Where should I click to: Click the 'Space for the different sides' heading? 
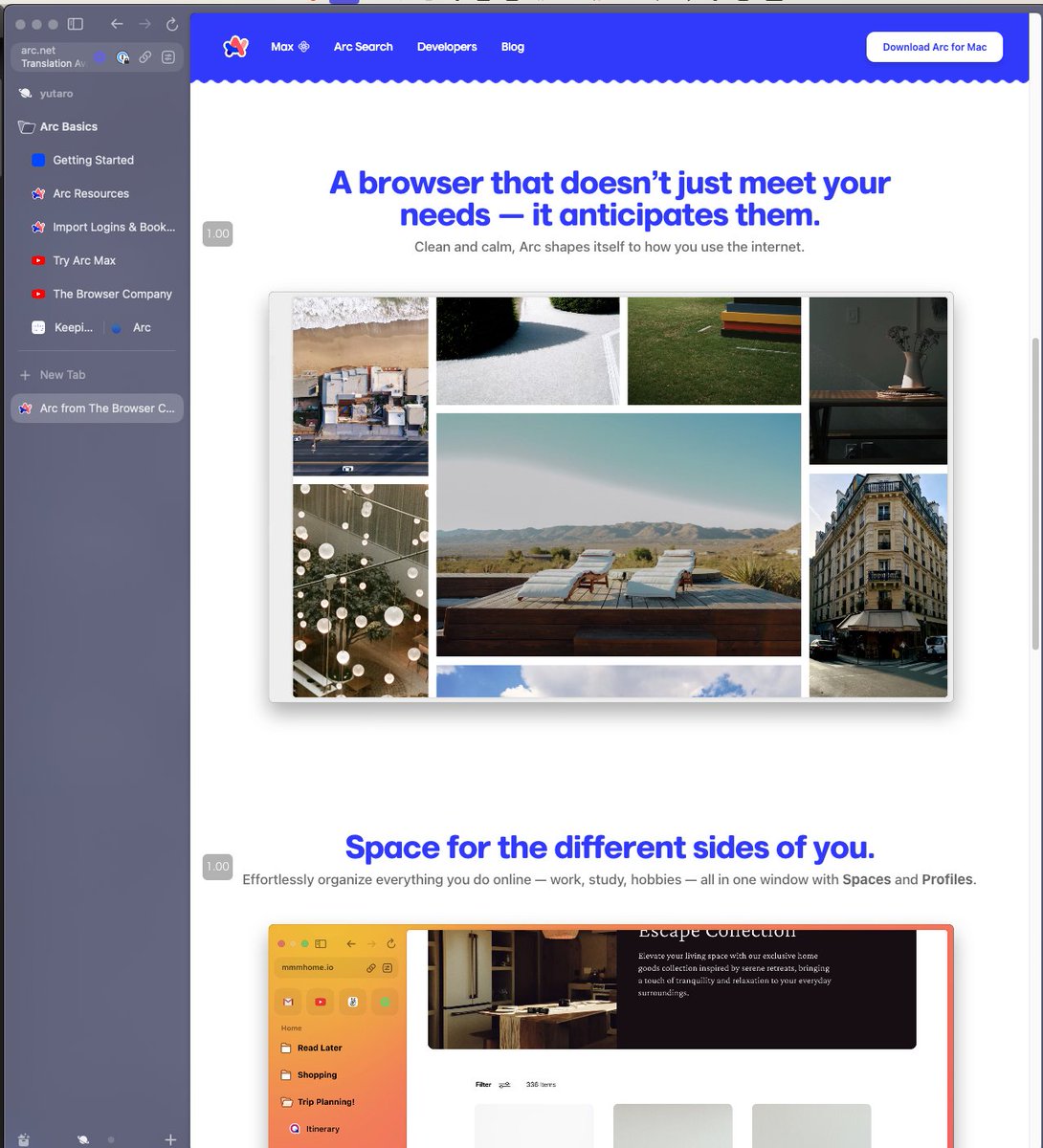click(x=610, y=848)
